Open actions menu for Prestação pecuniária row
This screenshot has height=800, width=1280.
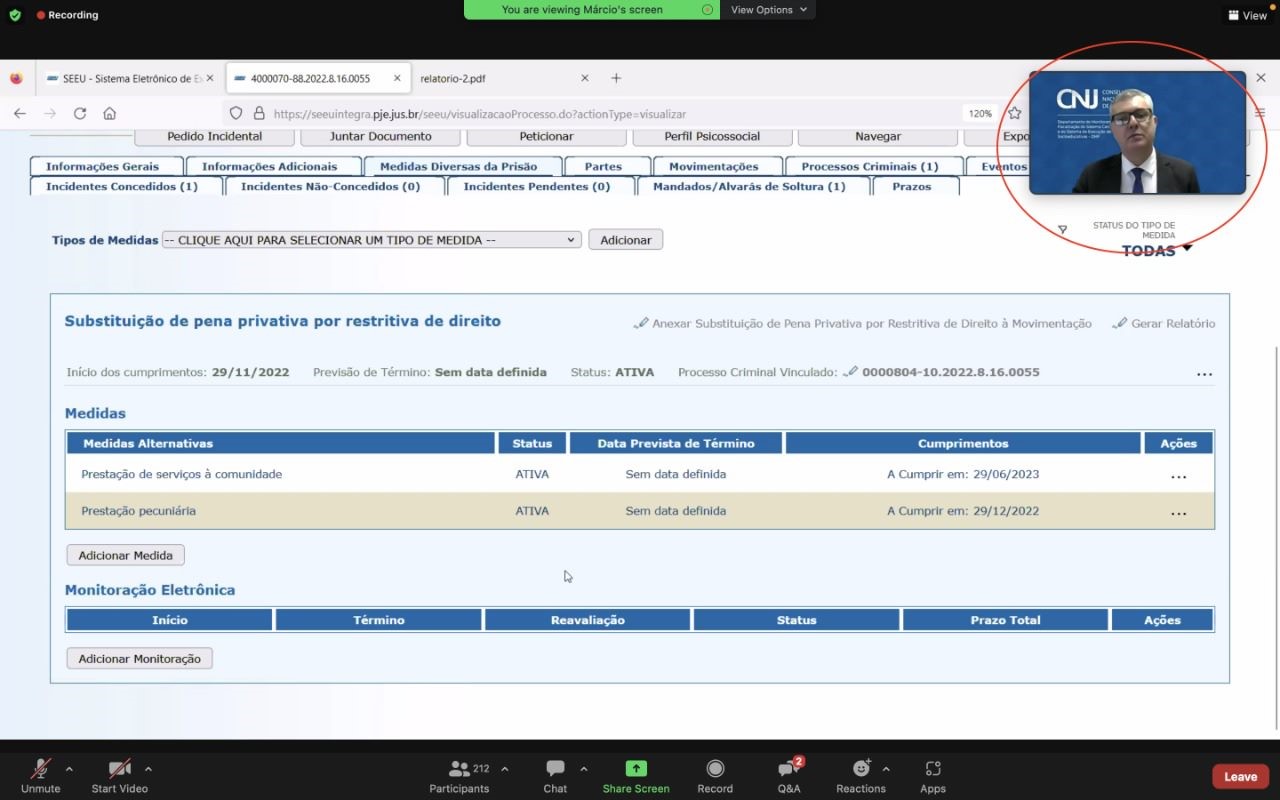pyautogui.click(x=1178, y=512)
